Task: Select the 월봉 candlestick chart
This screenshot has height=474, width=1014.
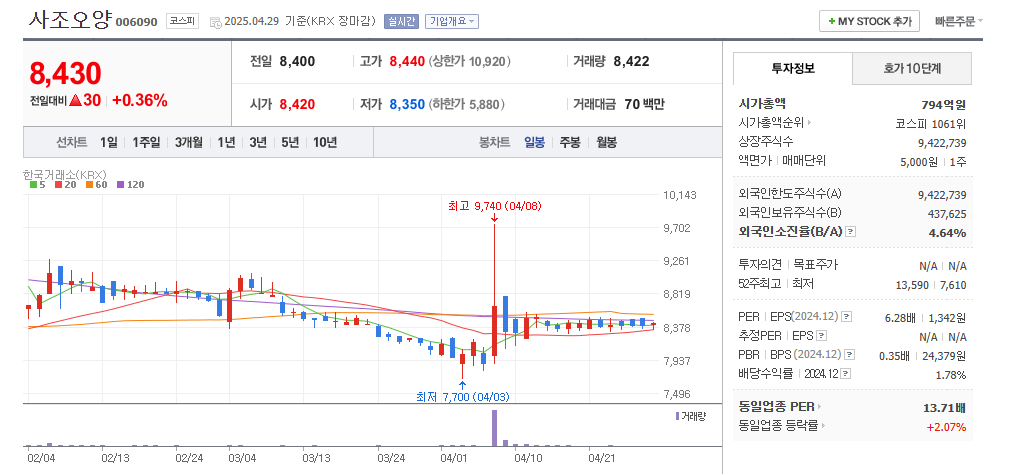Action: (606, 142)
